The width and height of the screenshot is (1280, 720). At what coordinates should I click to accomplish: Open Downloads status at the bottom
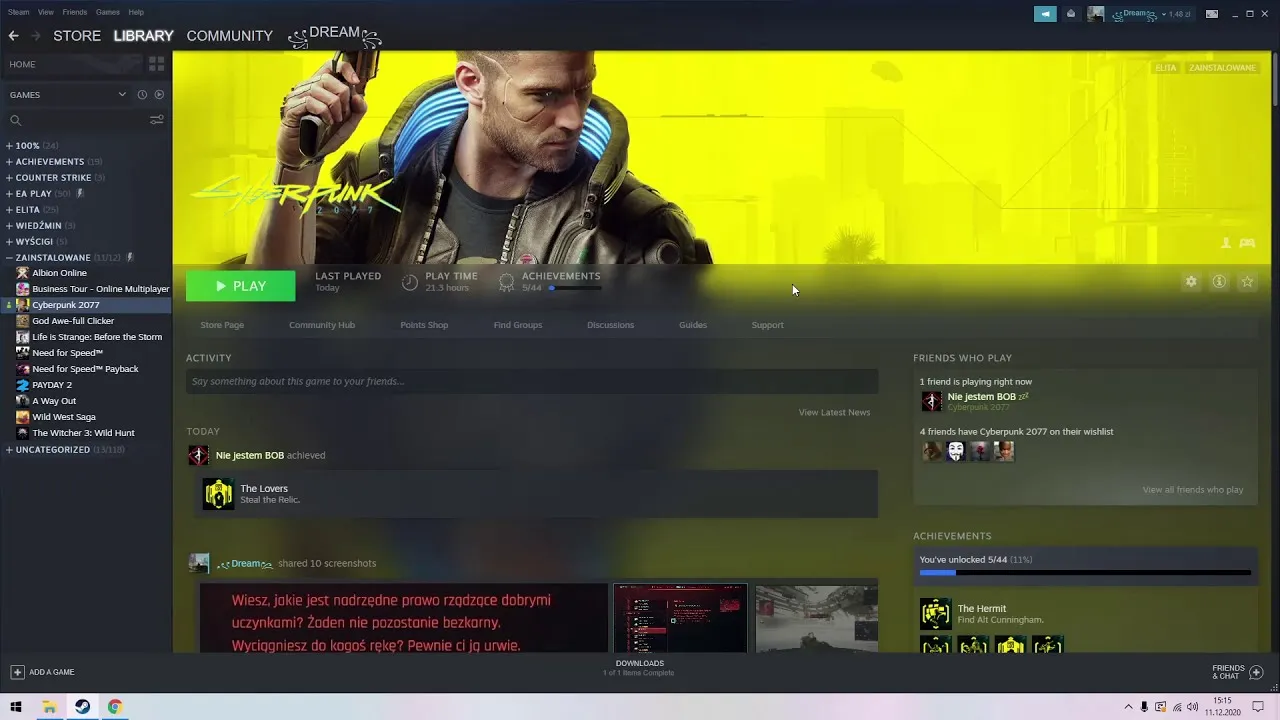coord(639,668)
